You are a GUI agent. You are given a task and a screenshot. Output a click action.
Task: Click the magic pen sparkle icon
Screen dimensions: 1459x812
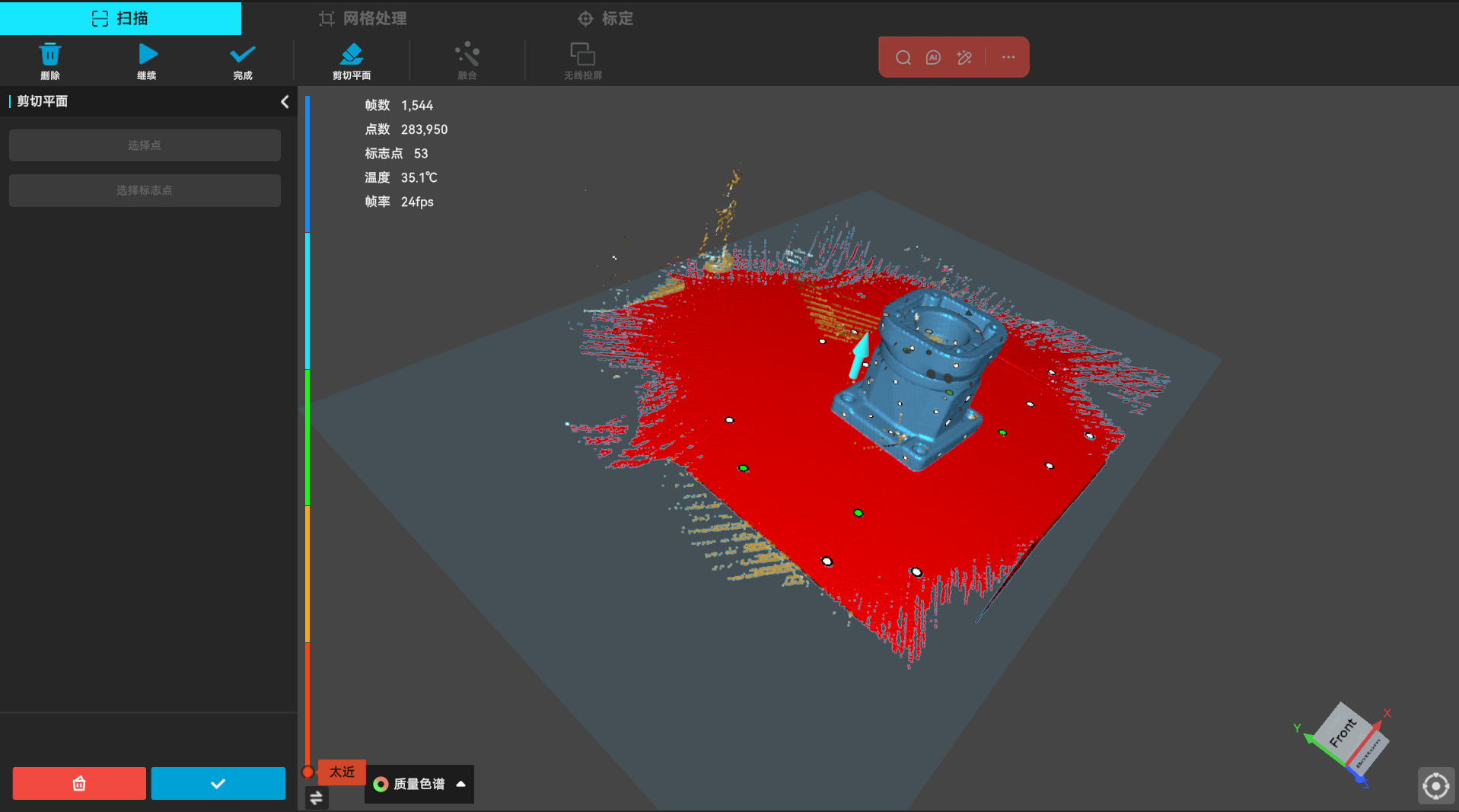(x=964, y=58)
